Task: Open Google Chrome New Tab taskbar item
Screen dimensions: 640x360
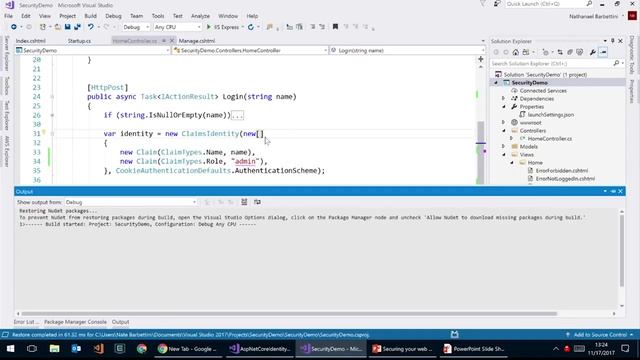Action: [188, 349]
